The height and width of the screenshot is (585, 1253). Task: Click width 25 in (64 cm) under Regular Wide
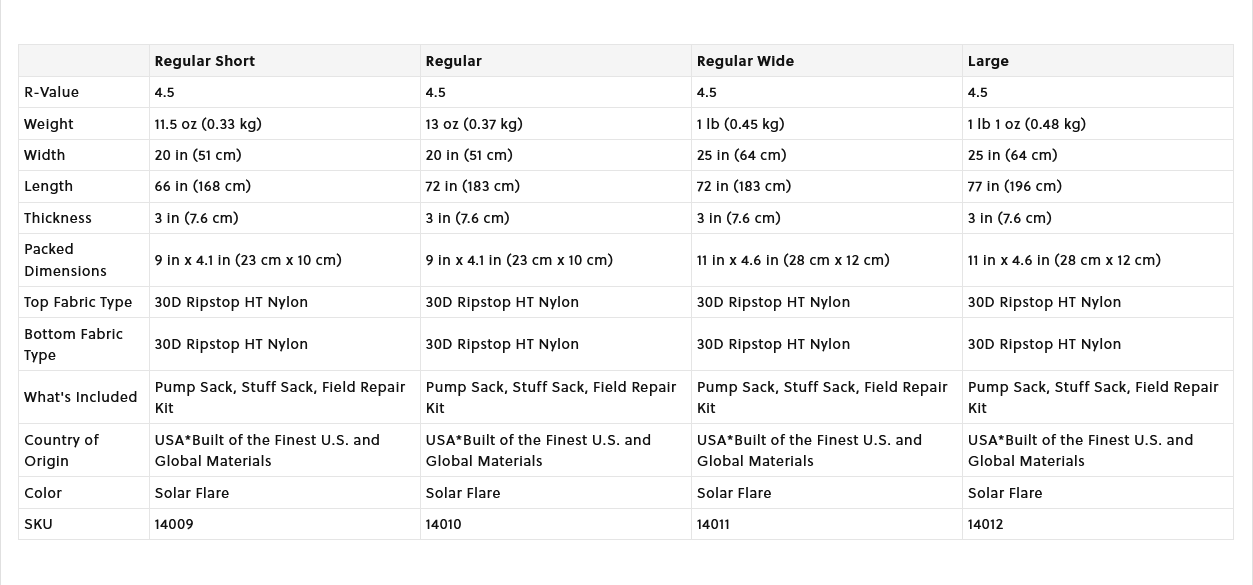tap(741, 155)
